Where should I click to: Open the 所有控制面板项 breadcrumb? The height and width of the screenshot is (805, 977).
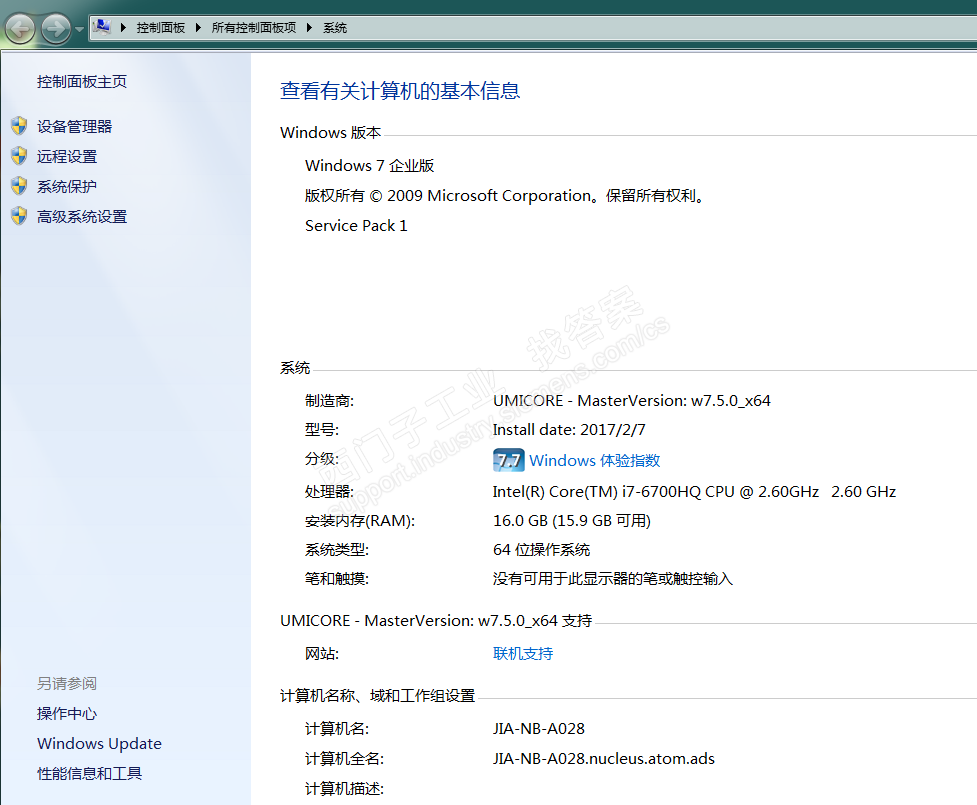tap(254, 27)
